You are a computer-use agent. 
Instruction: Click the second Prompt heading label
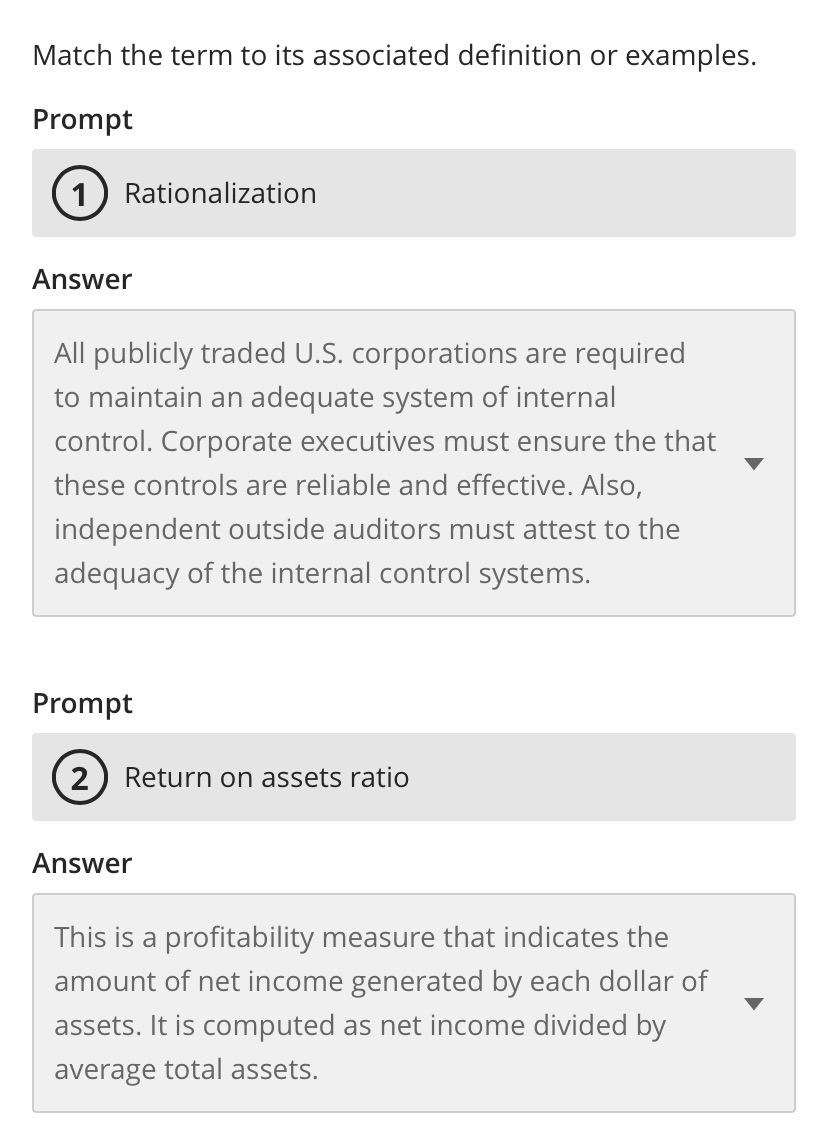pos(82,703)
